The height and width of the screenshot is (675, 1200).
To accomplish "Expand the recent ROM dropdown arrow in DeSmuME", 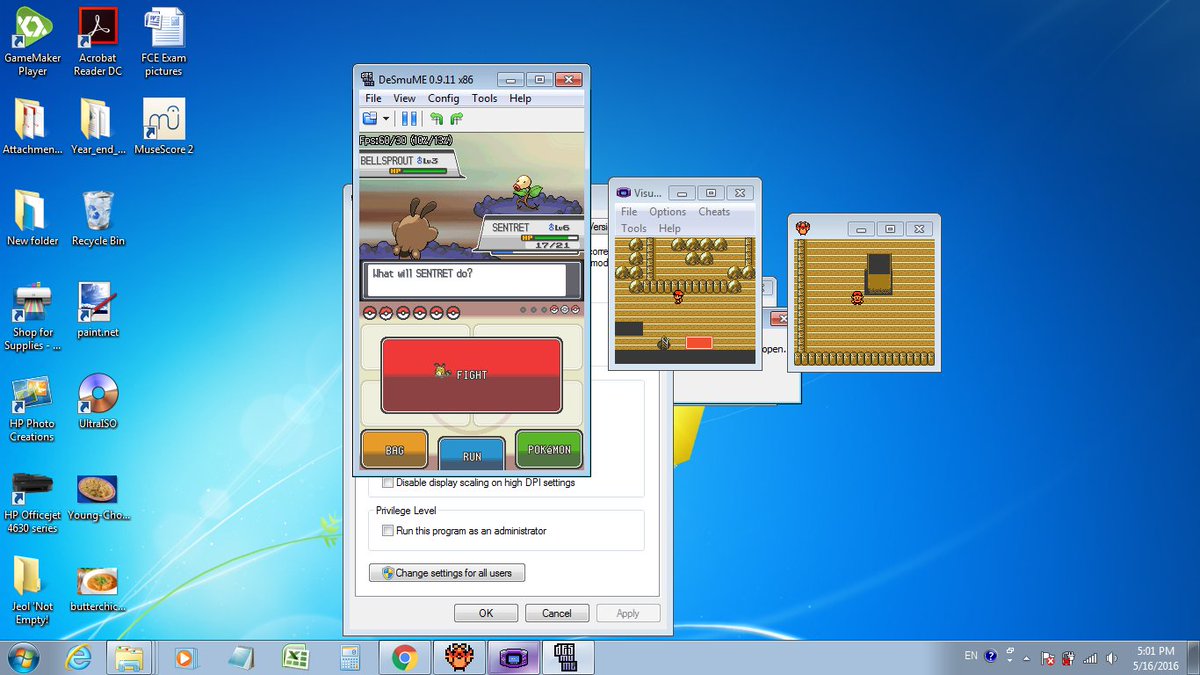I will pyautogui.click(x=386, y=118).
